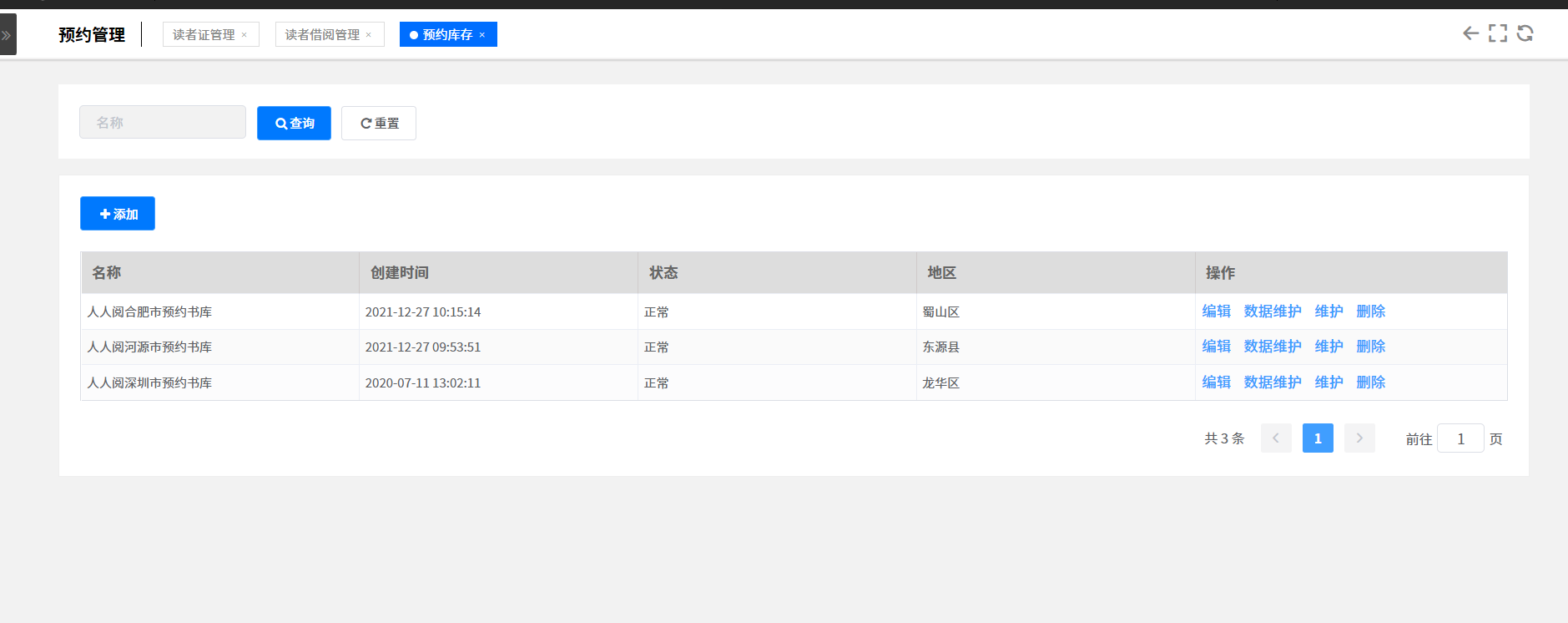This screenshot has height=623, width=1568.
Task: Click the 添加 add button
Action: 118,214
